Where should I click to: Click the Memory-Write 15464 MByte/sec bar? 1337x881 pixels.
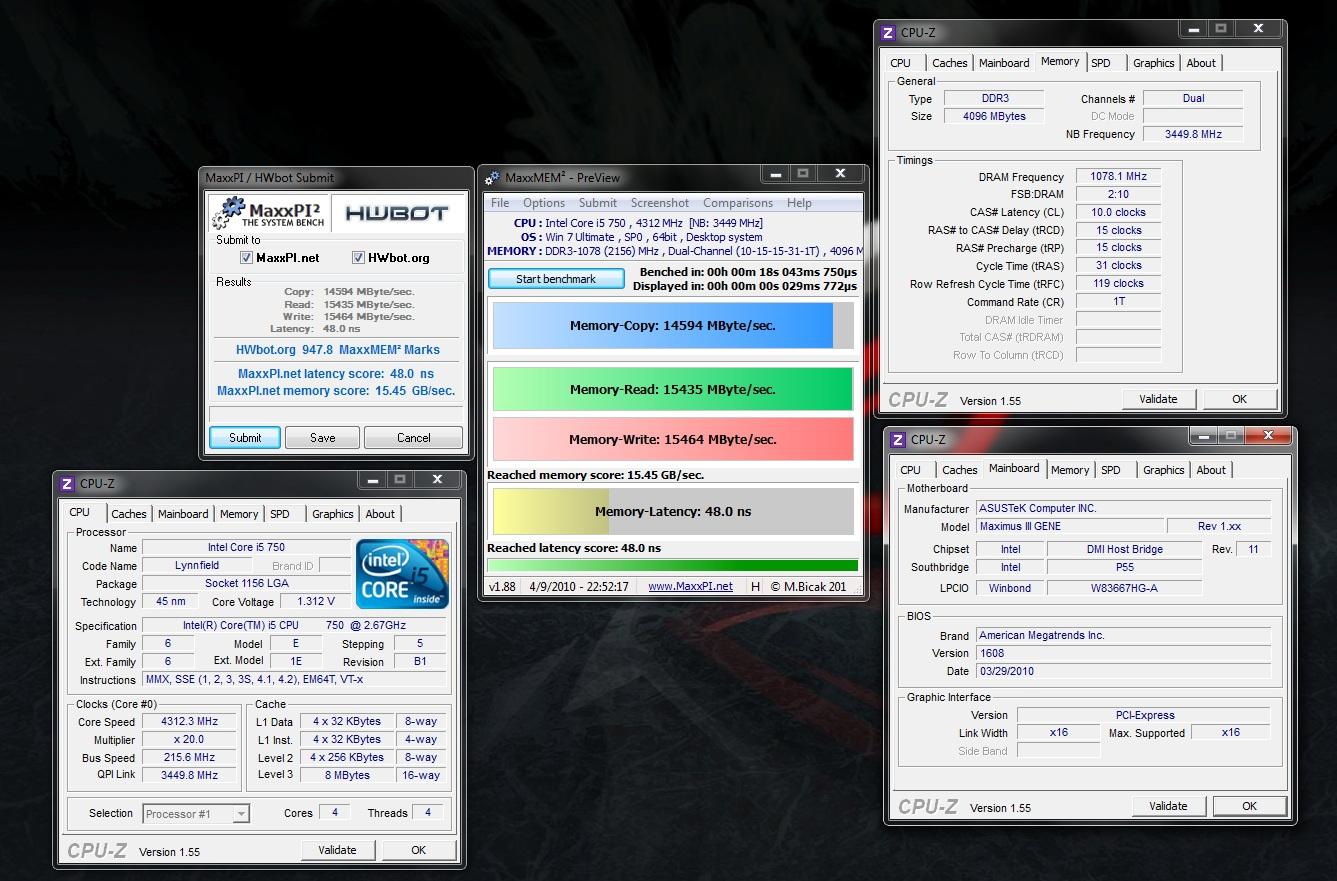673,439
